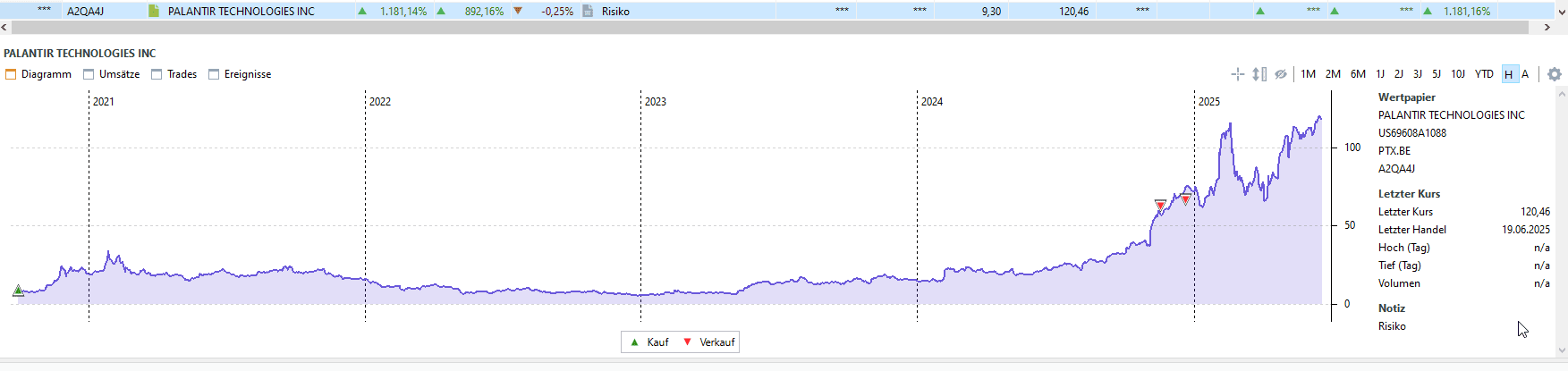1568x371 pixels.
Task: Click the 892,16% value in the row
Action: (x=484, y=12)
